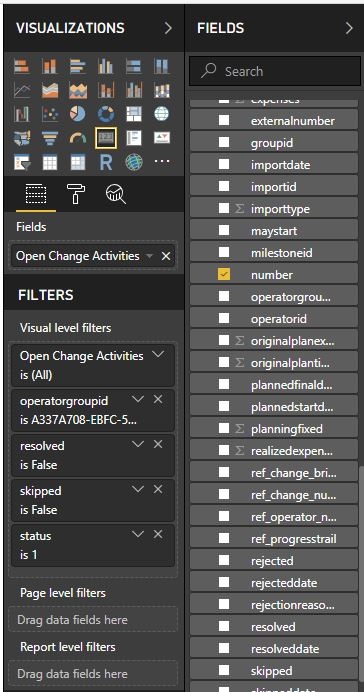Select the Scatter chart visual

(x=49, y=114)
